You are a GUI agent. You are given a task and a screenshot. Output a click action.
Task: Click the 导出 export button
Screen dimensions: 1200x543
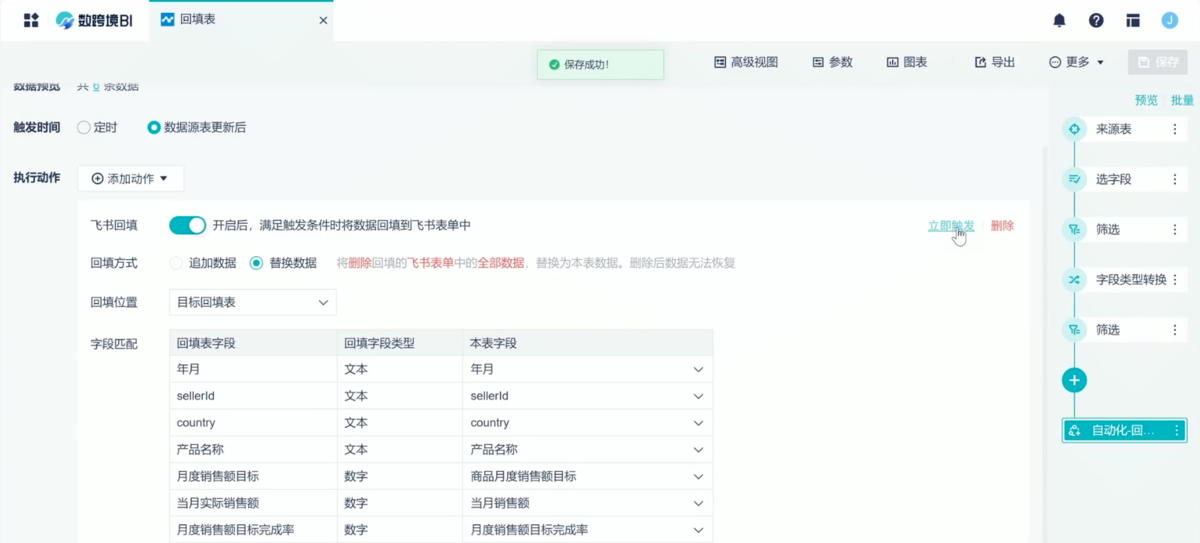pos(995,62)
